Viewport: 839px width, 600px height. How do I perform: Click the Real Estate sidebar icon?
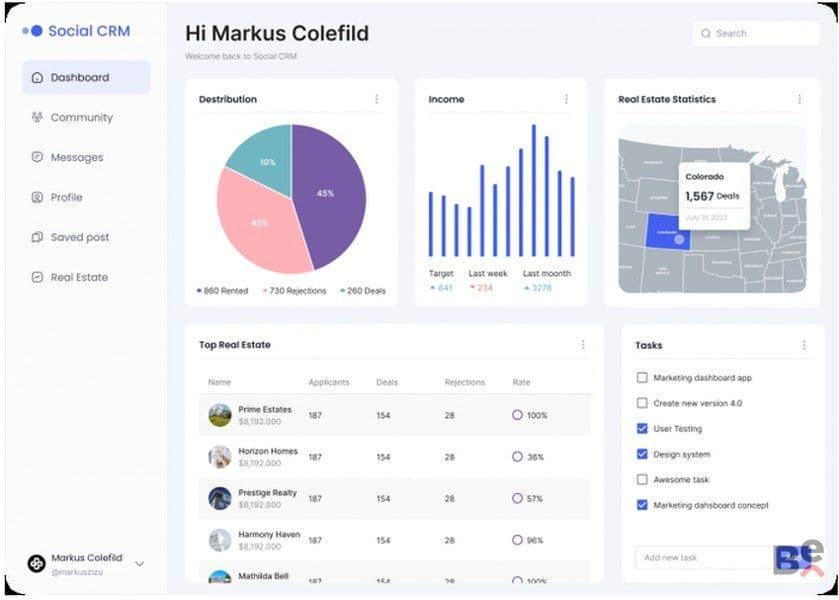[x=37, y=277]
